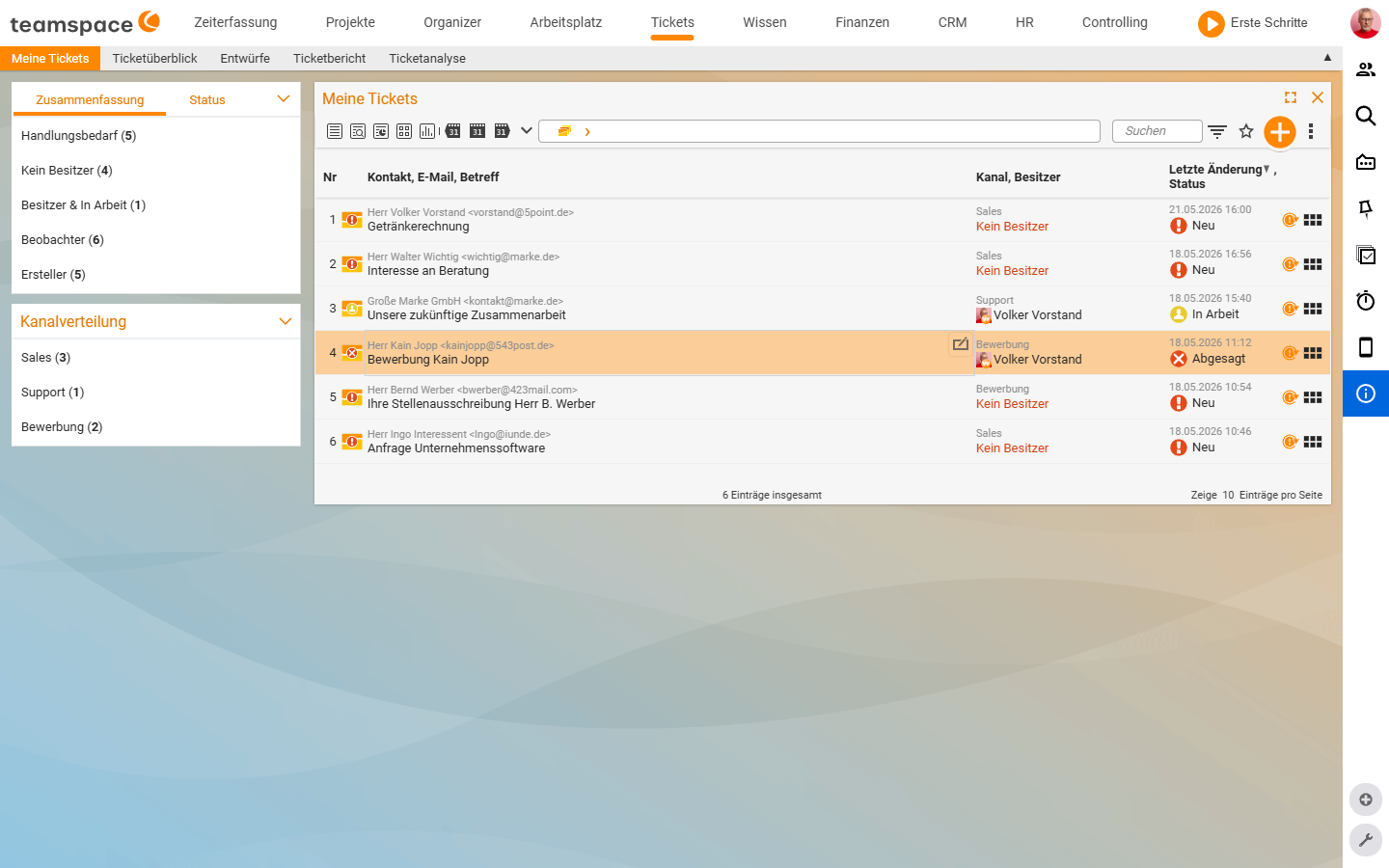The height and width of the screenshot is (868, 1389).
Task: Select the Status tab in summary panel
Action: click(207, 100)
